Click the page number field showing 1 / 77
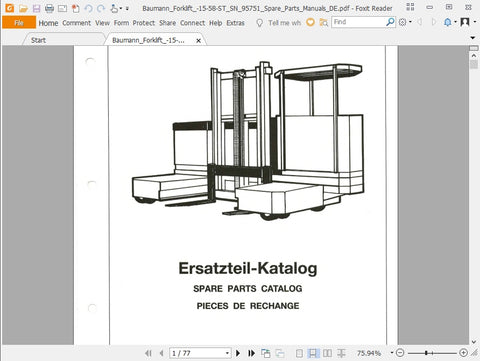Image resolution: width=480 pixels, height=361 pixels. point(197,353)
